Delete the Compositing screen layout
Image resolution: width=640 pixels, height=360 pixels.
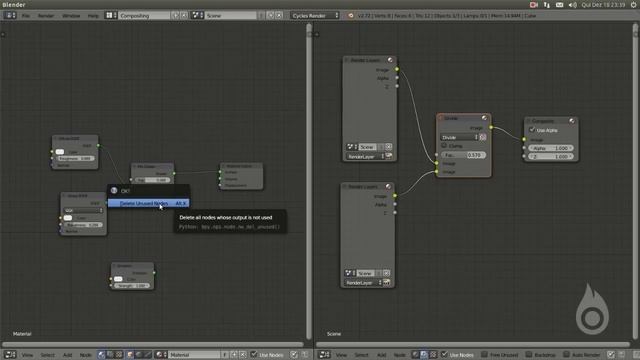point(184,16)
